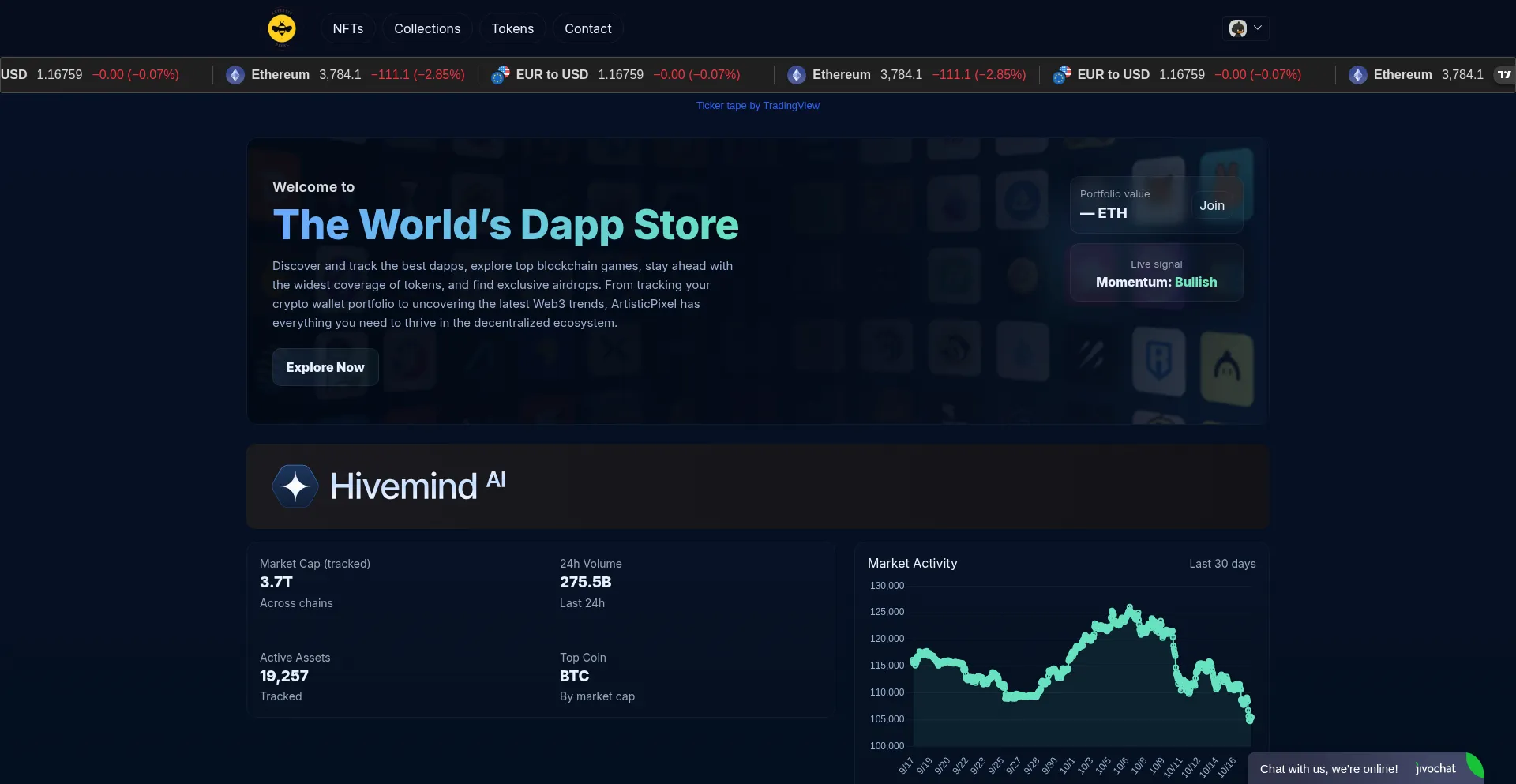The image size is (1516, 784).
Task: Click the 24h Volume 275.5B value
Action: 585,582
